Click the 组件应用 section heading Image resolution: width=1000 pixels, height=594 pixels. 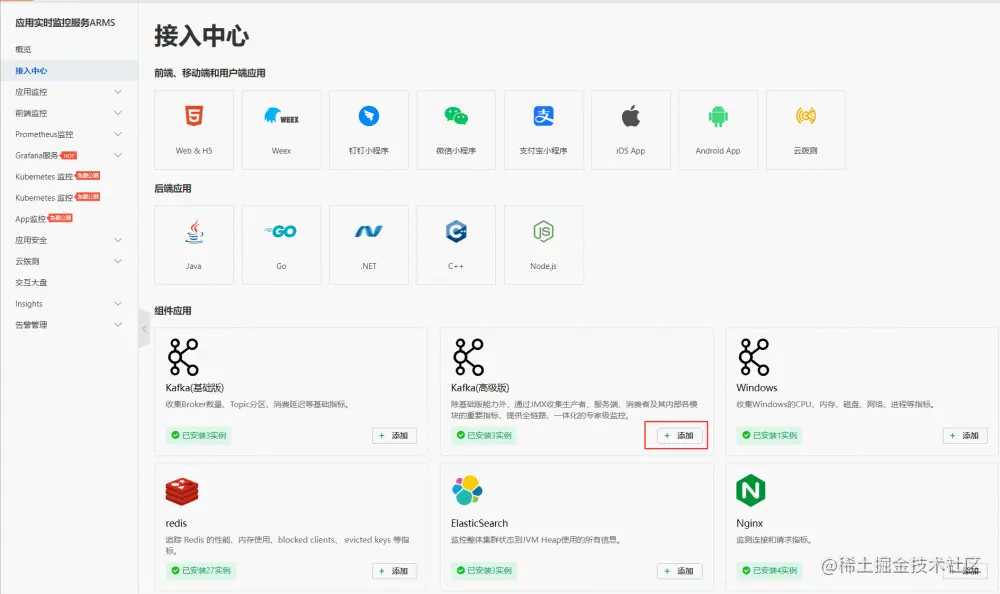point(173,311)
